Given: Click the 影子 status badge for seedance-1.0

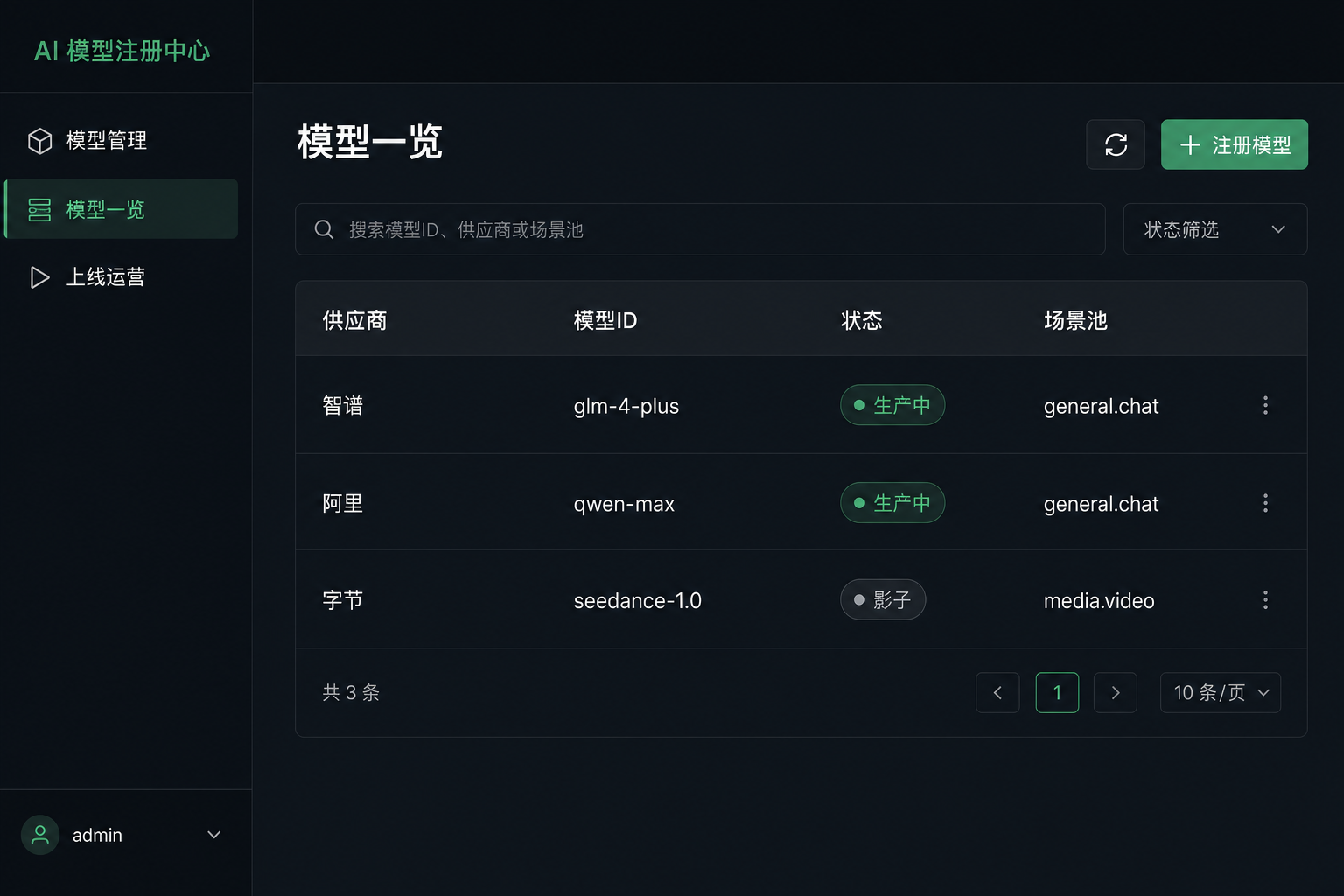Looking at the screenshot, I should coord(883,599).
